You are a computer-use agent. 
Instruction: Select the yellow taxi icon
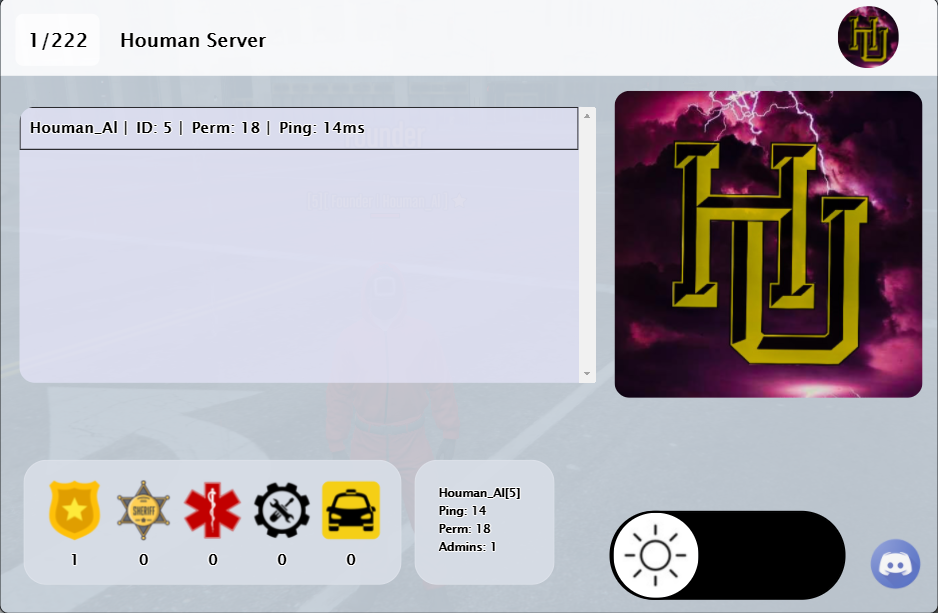tap(350, 510)
